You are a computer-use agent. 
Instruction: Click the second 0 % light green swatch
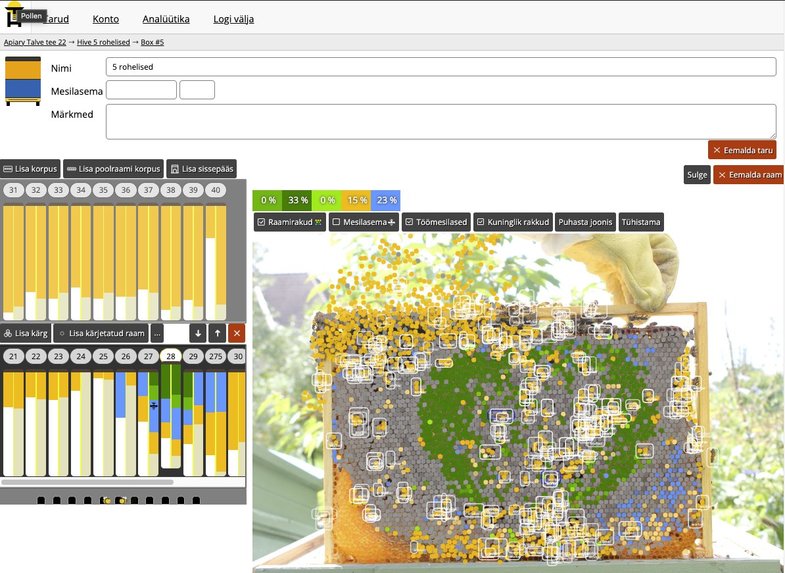[x=326, y=200]
